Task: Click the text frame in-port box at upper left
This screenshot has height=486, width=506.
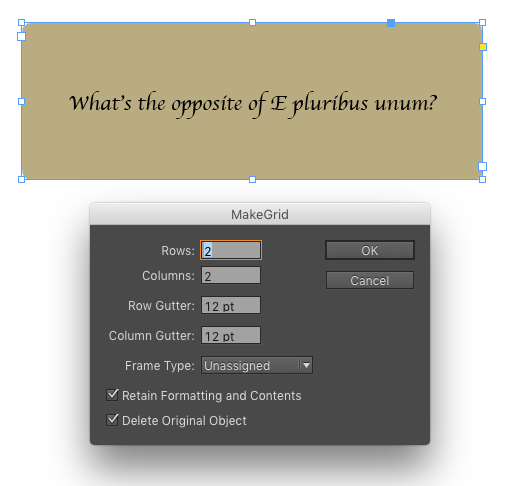Action: pyautogui.click(x=22, y=36)
